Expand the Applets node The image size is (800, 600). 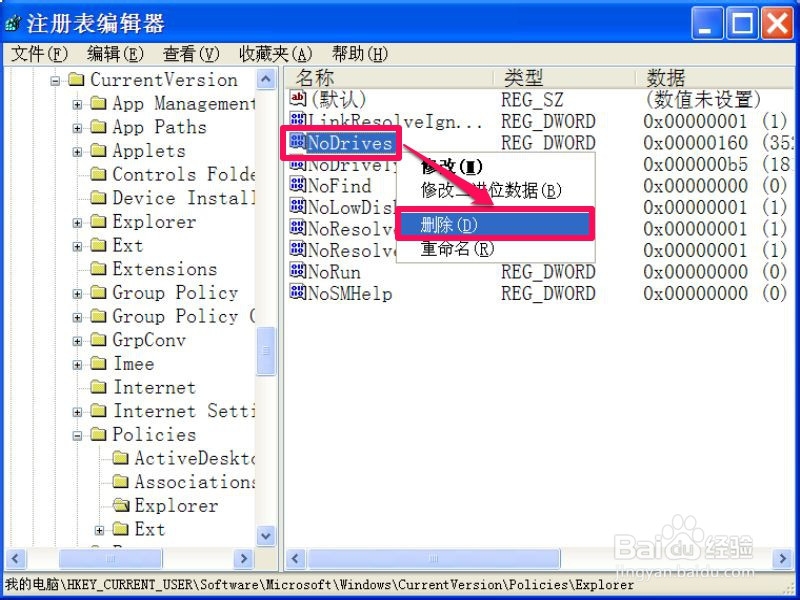[x=77, y=152]
